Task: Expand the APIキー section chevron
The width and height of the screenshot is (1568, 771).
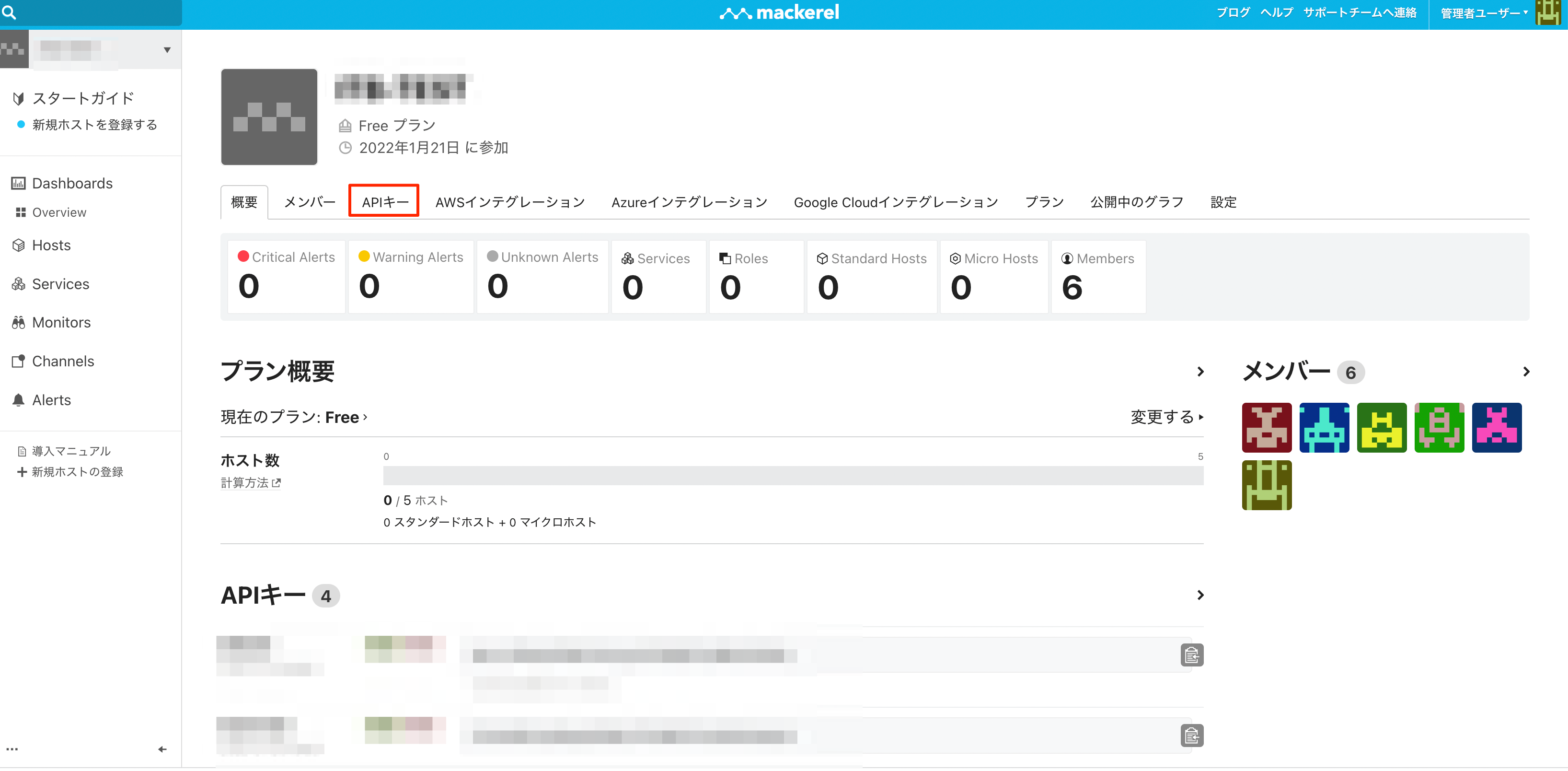Action: pos(1200,595)
